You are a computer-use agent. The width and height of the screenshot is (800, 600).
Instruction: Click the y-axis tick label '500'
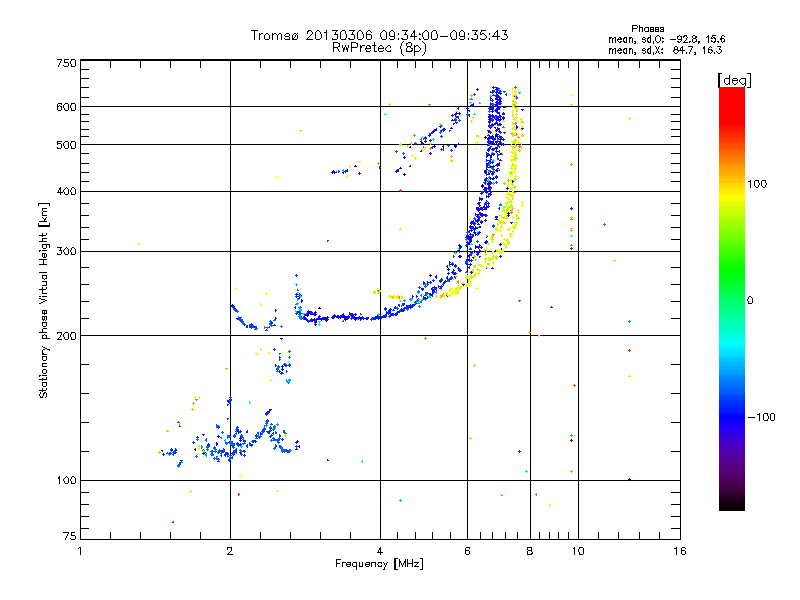66,145
